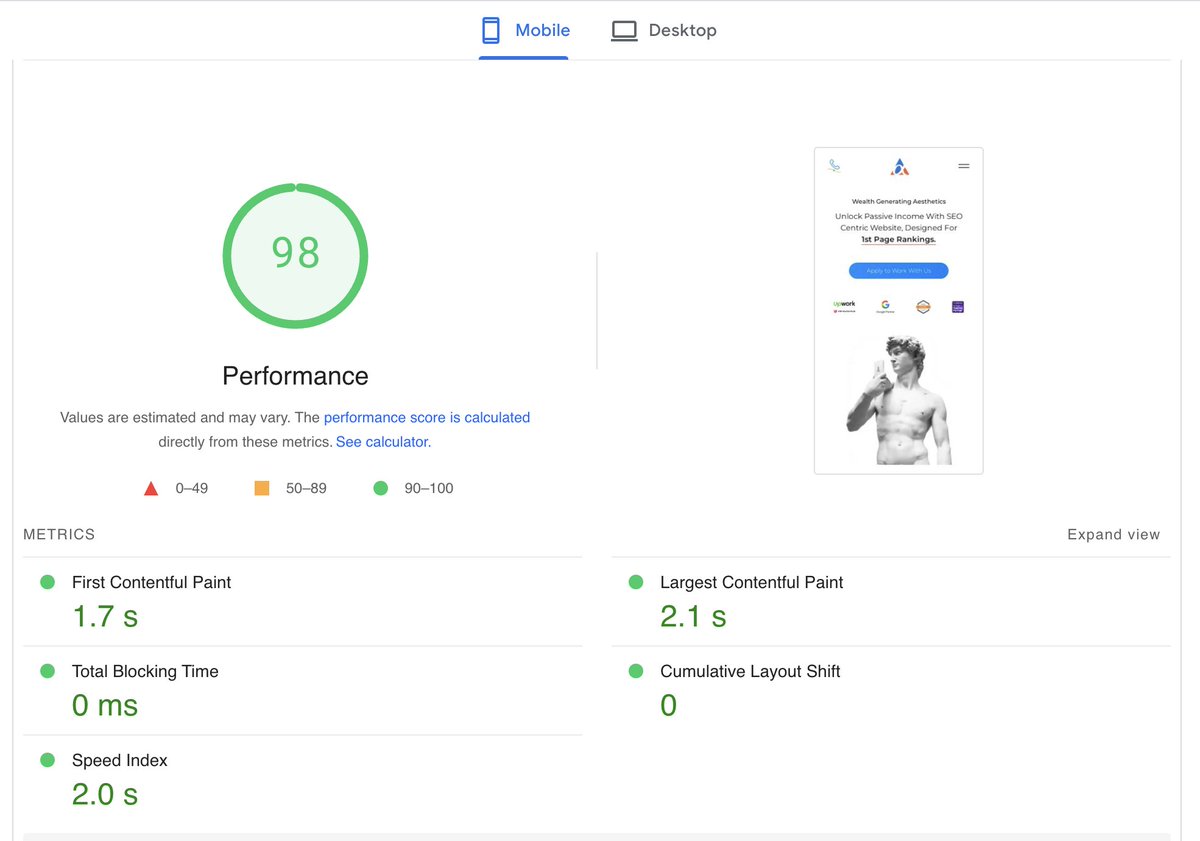Click green dot beside First Contentful Paint

(47, 582)
